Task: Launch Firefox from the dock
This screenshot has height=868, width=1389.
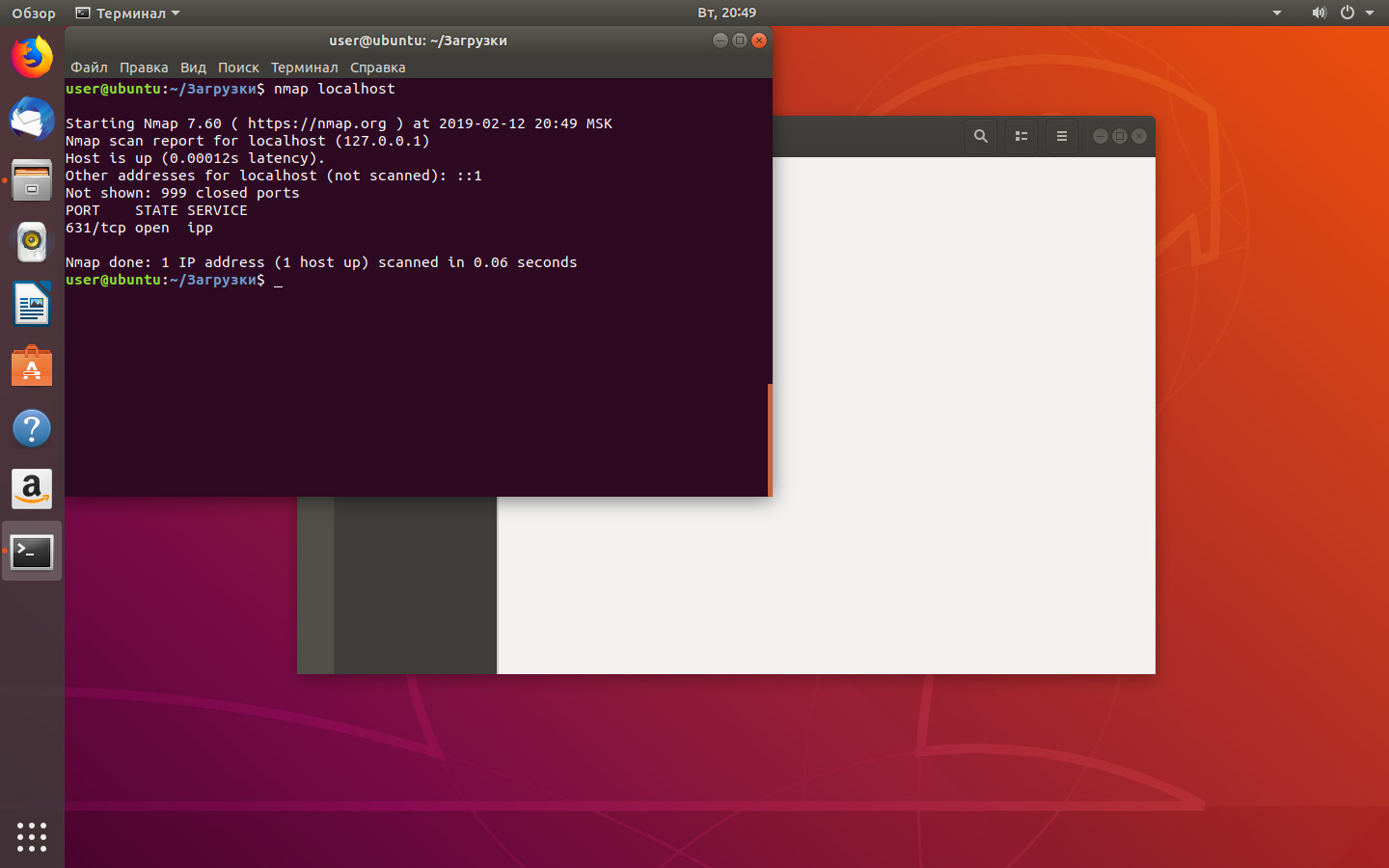Action: pos(32,57)
